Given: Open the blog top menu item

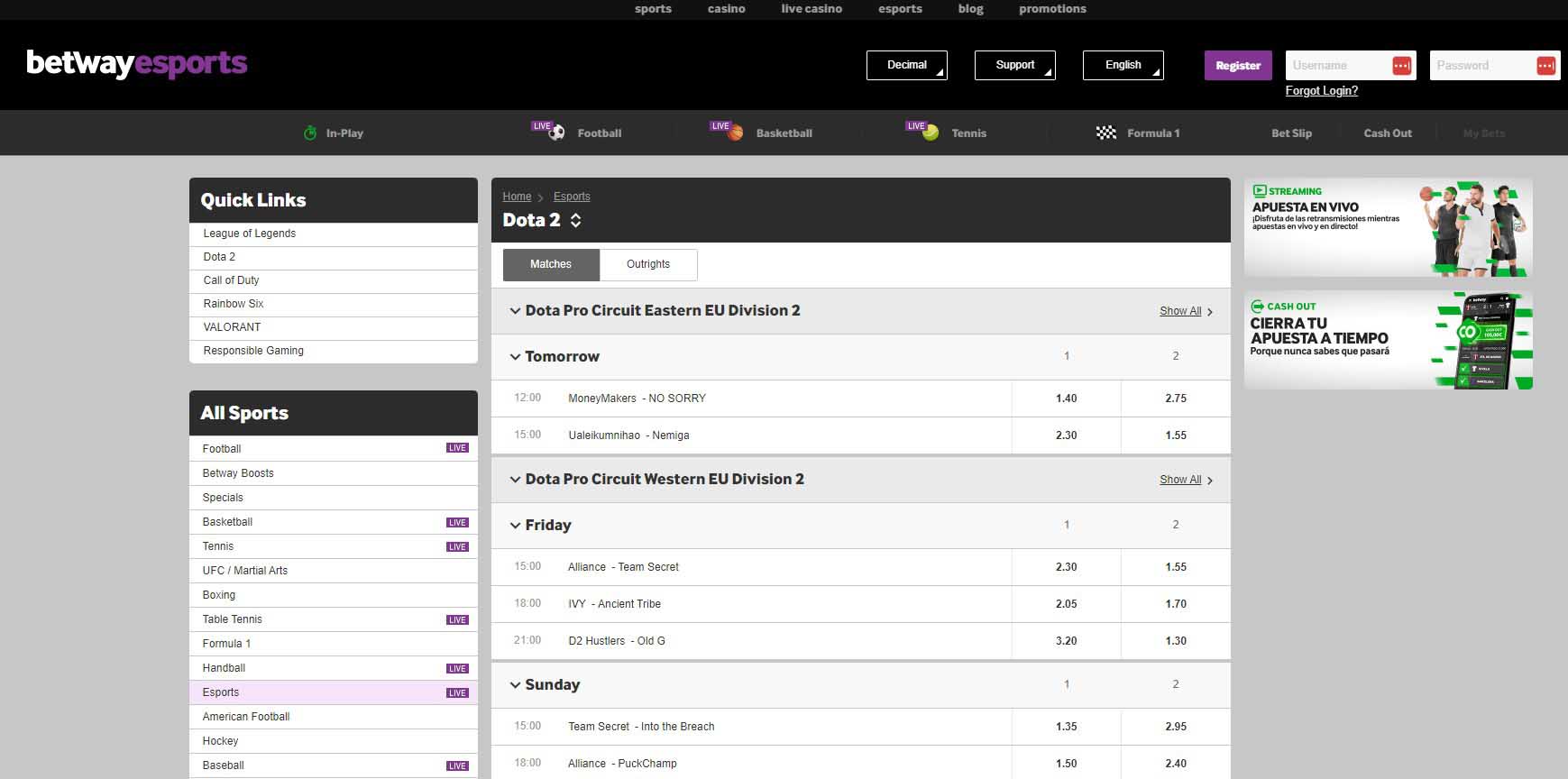Looking at the screenshot, I should (971, 9).
